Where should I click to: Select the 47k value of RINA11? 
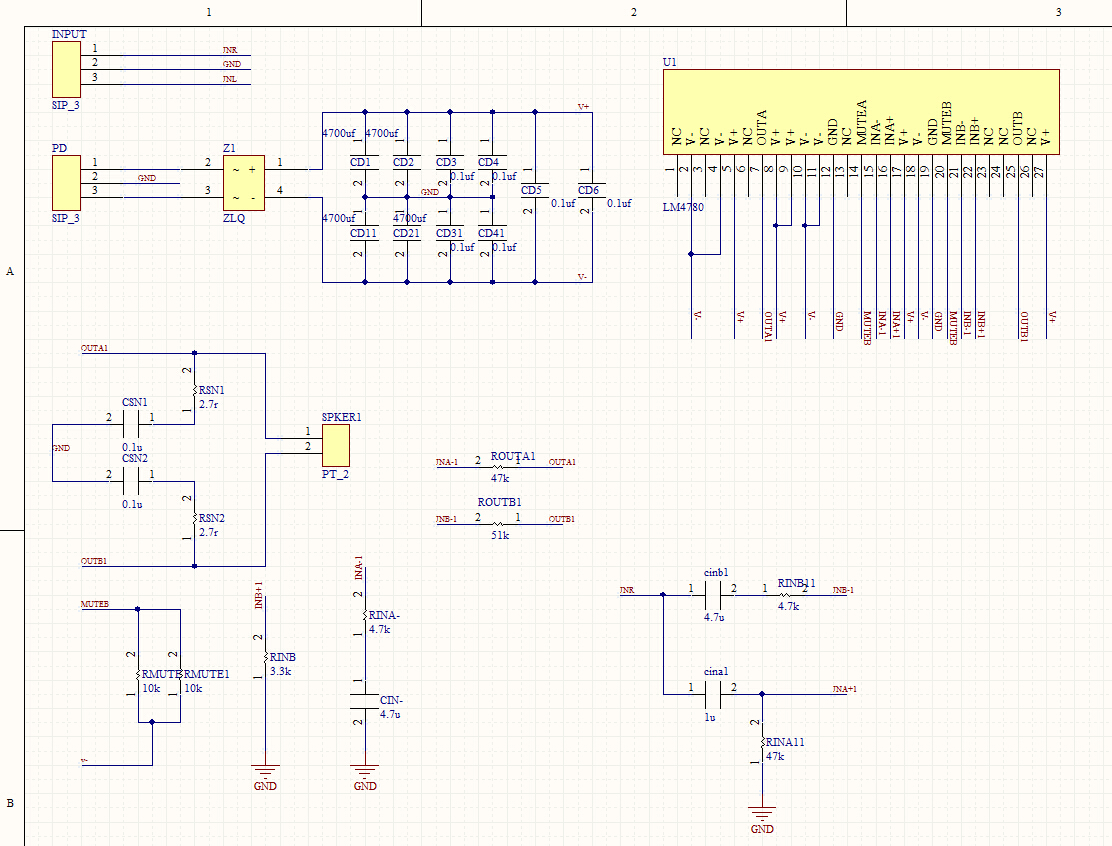pos(775,757)
